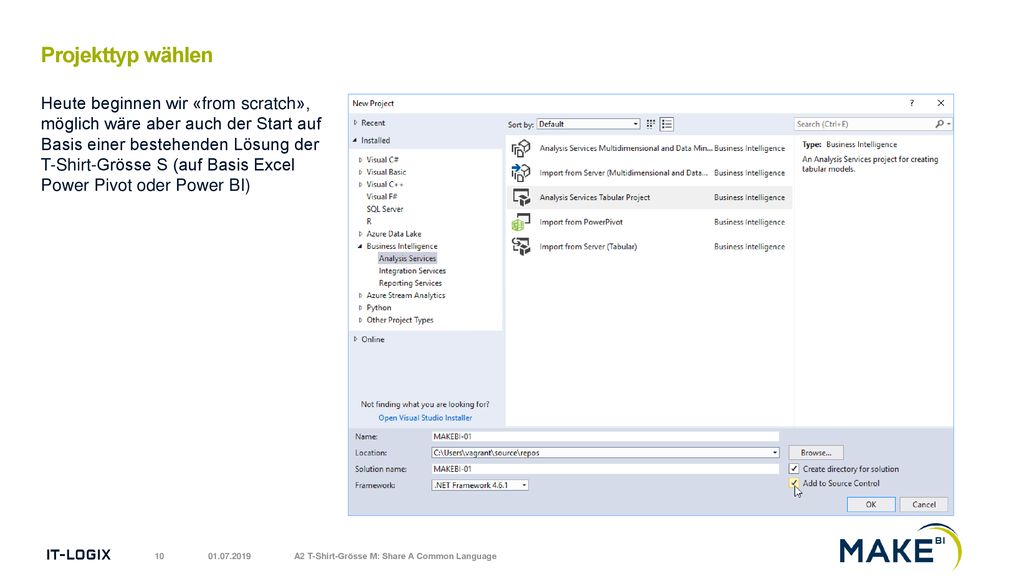Click the Cancel button

tap(923, 505)
